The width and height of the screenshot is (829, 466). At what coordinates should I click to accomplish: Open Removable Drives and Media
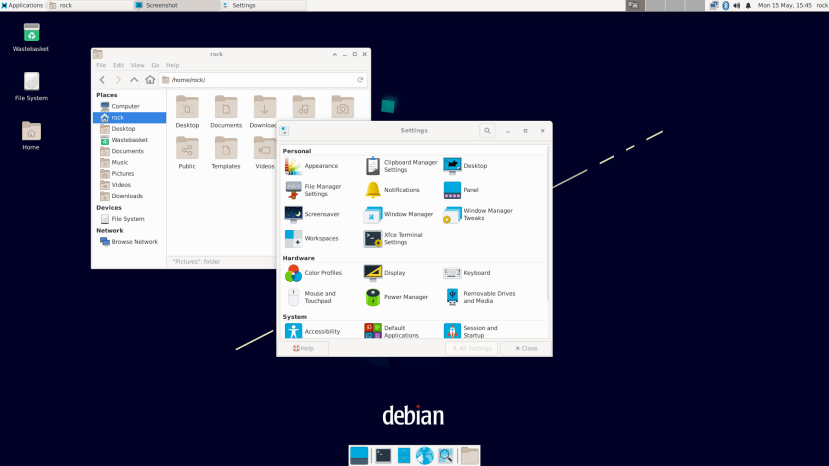pyautogui.click(x=480, y=297)
